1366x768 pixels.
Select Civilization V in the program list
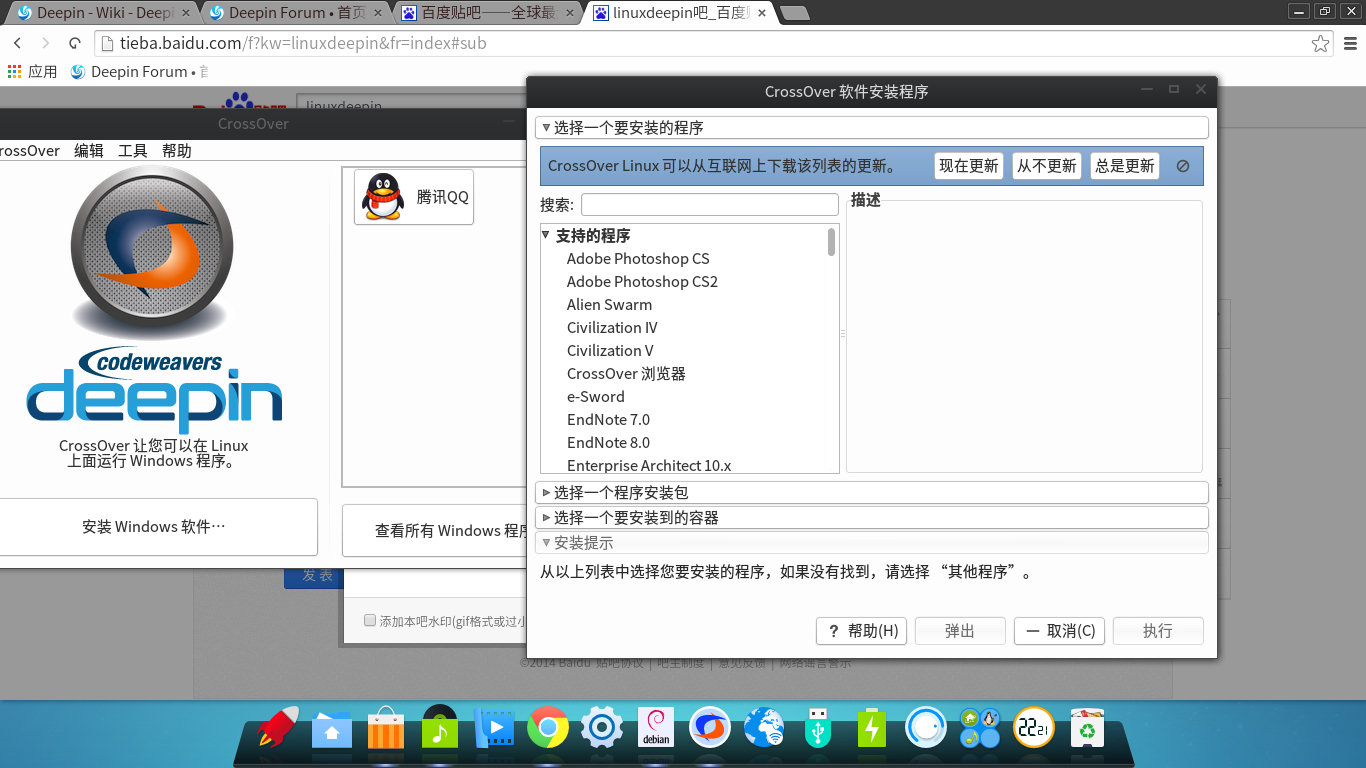[x=610, y=351]
